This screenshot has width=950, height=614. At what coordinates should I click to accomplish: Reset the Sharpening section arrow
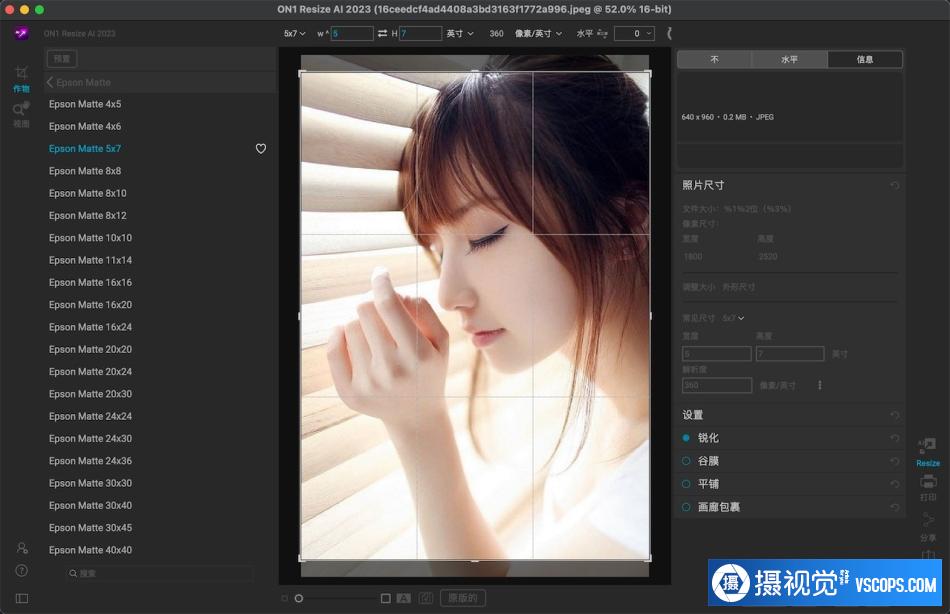(895, 438)
